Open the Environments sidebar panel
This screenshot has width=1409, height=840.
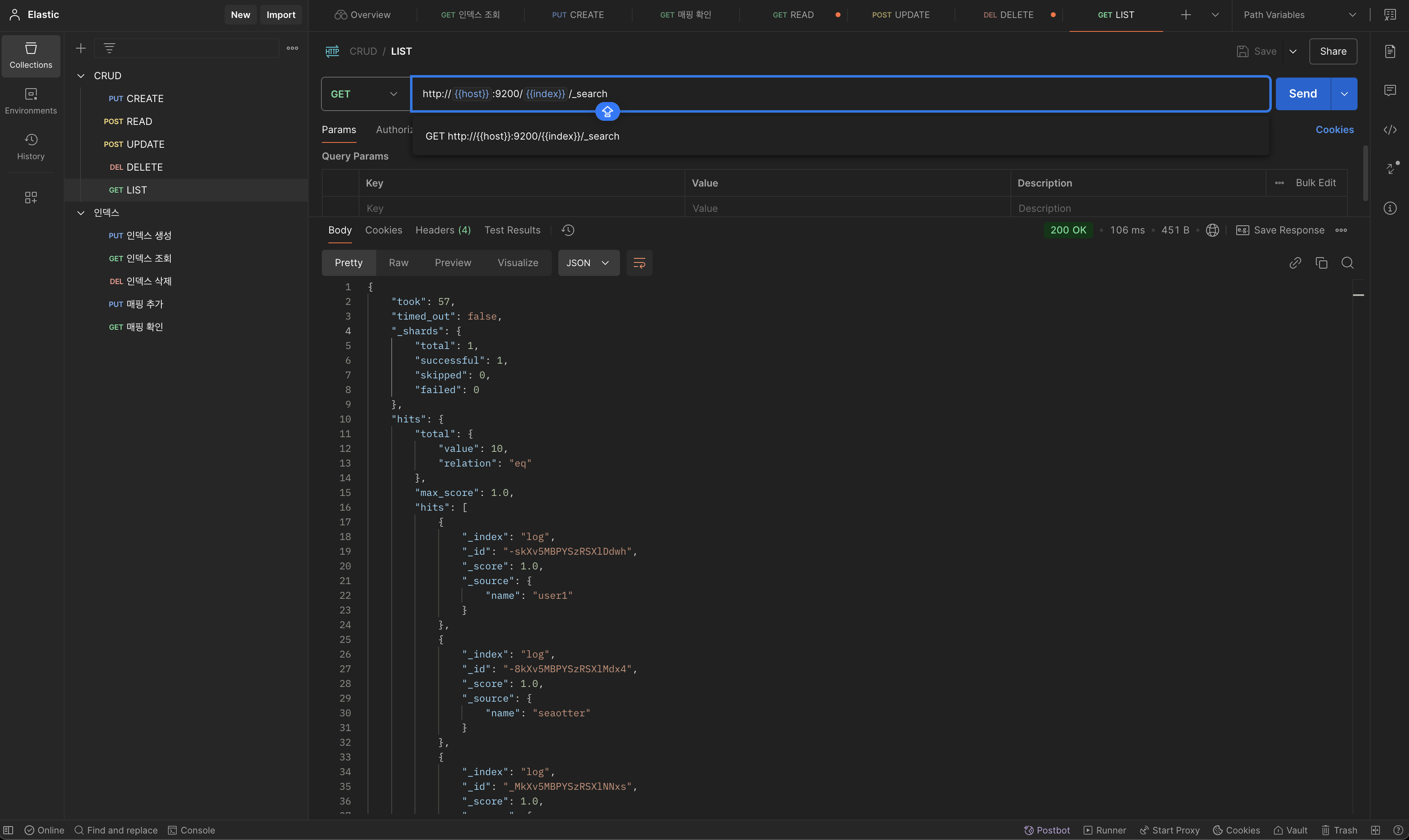coord(31,101)
